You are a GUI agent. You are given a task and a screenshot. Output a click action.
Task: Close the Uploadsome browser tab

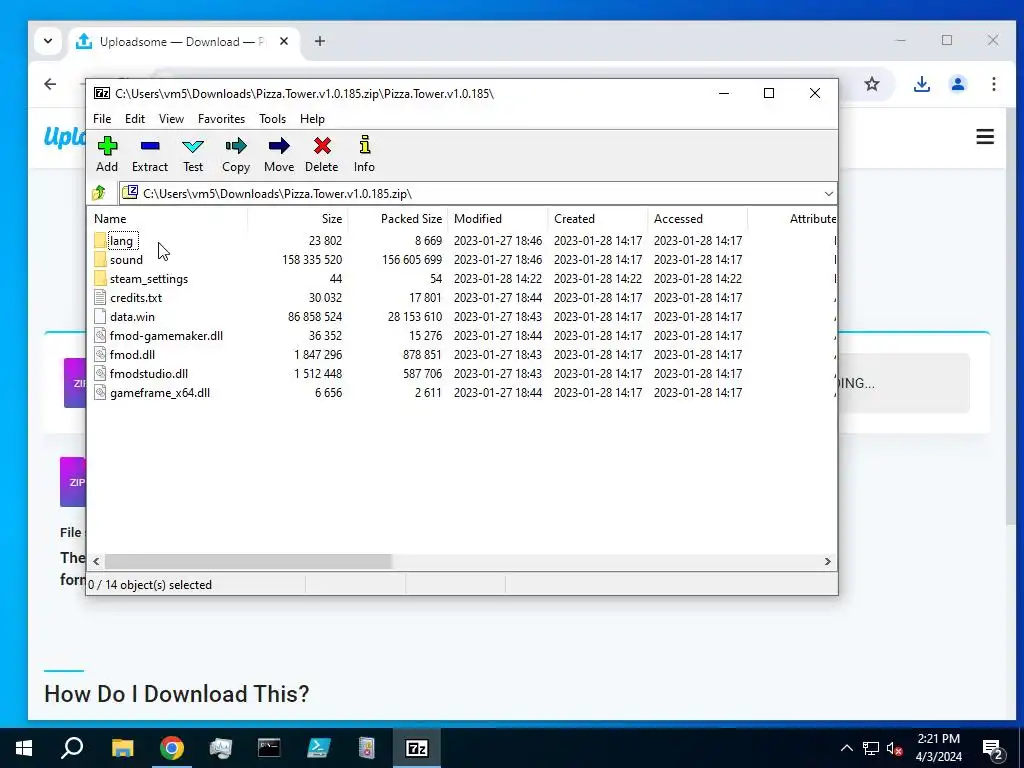(284, 41)
